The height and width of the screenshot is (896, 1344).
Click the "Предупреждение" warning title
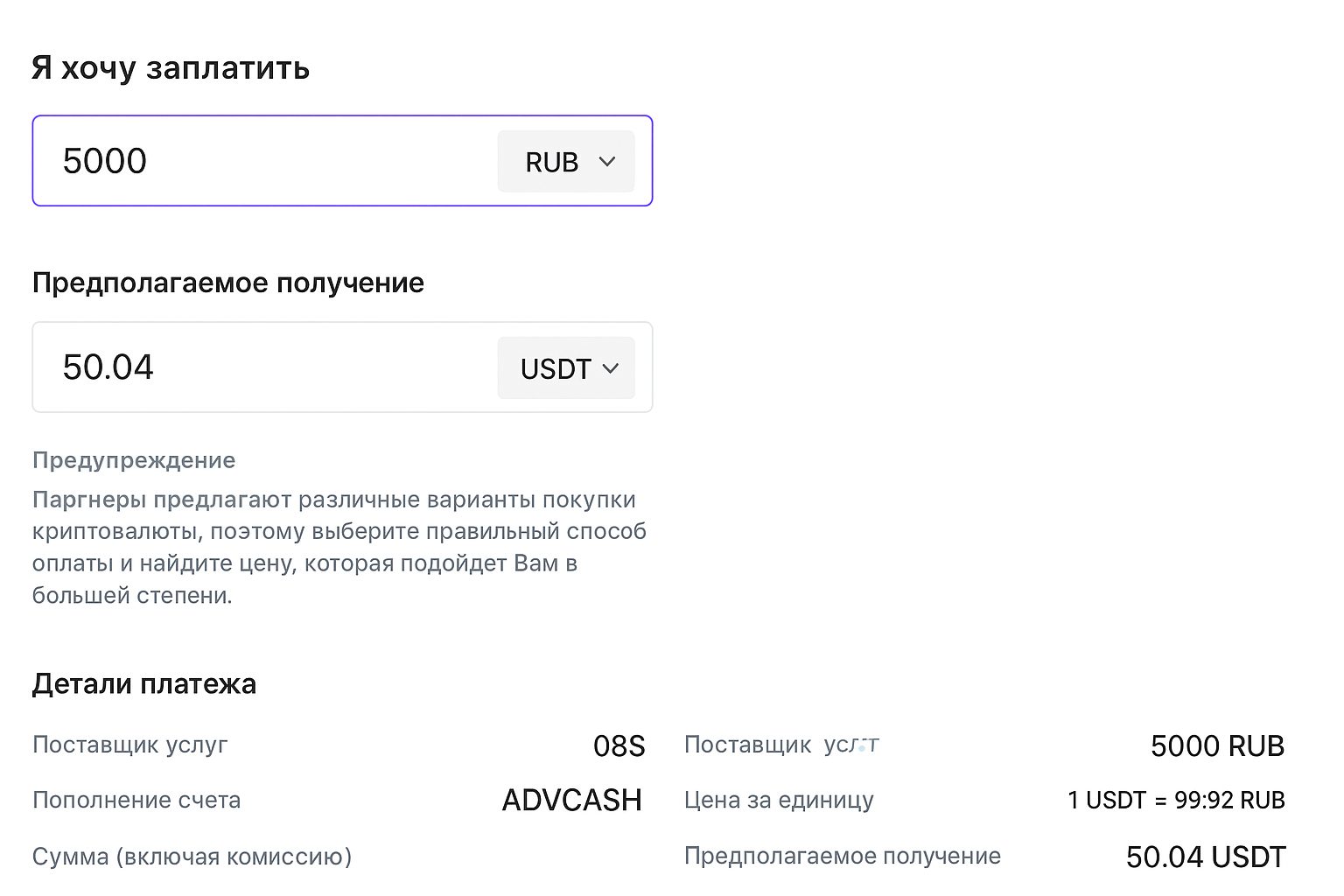[134, 460]
